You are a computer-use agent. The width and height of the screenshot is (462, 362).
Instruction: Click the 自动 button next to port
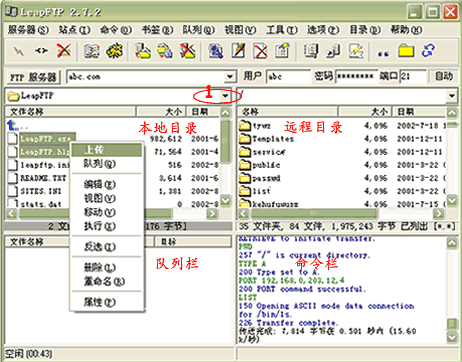(x=444, y=76)
